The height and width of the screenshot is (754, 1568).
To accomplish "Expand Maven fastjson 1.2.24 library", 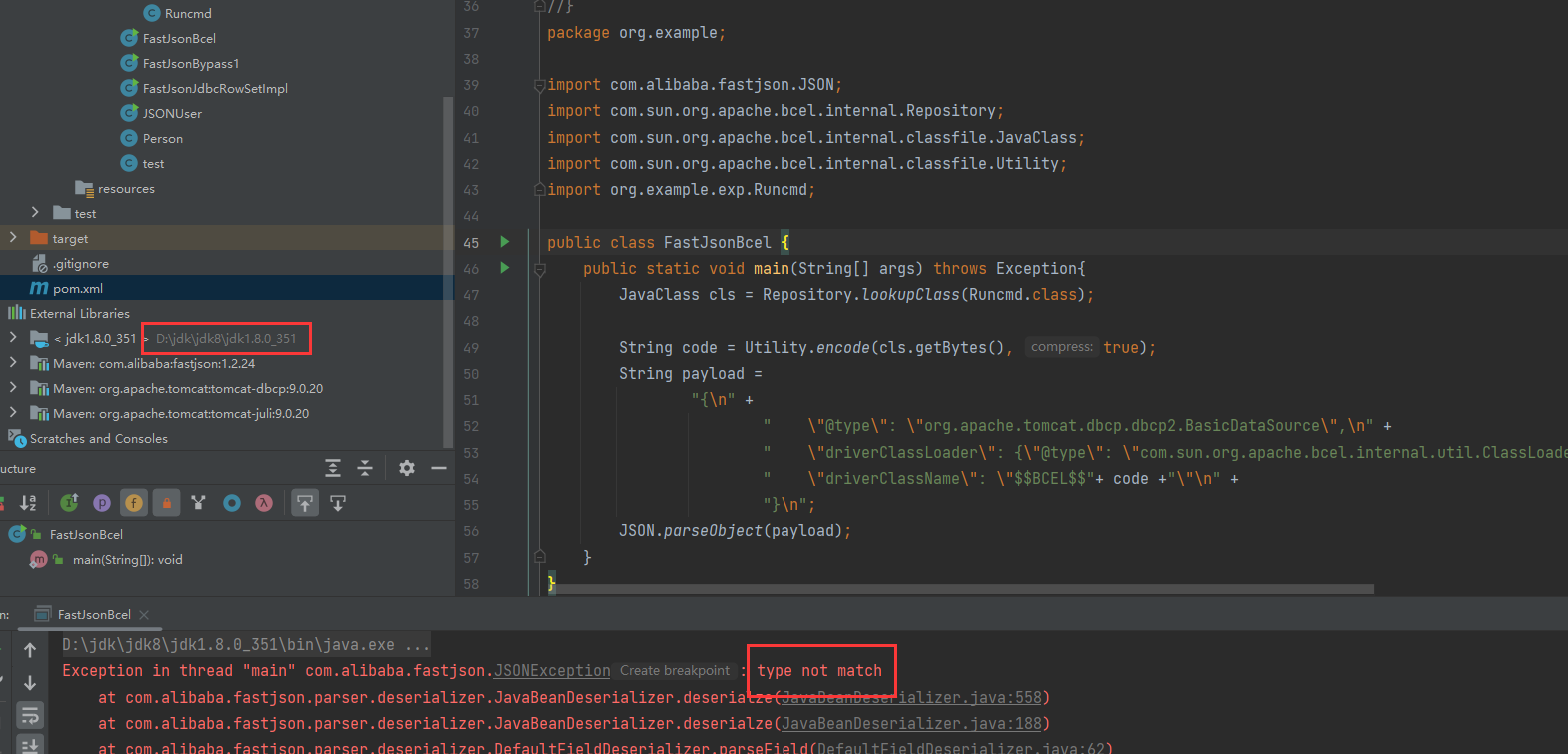I will 13,363.
